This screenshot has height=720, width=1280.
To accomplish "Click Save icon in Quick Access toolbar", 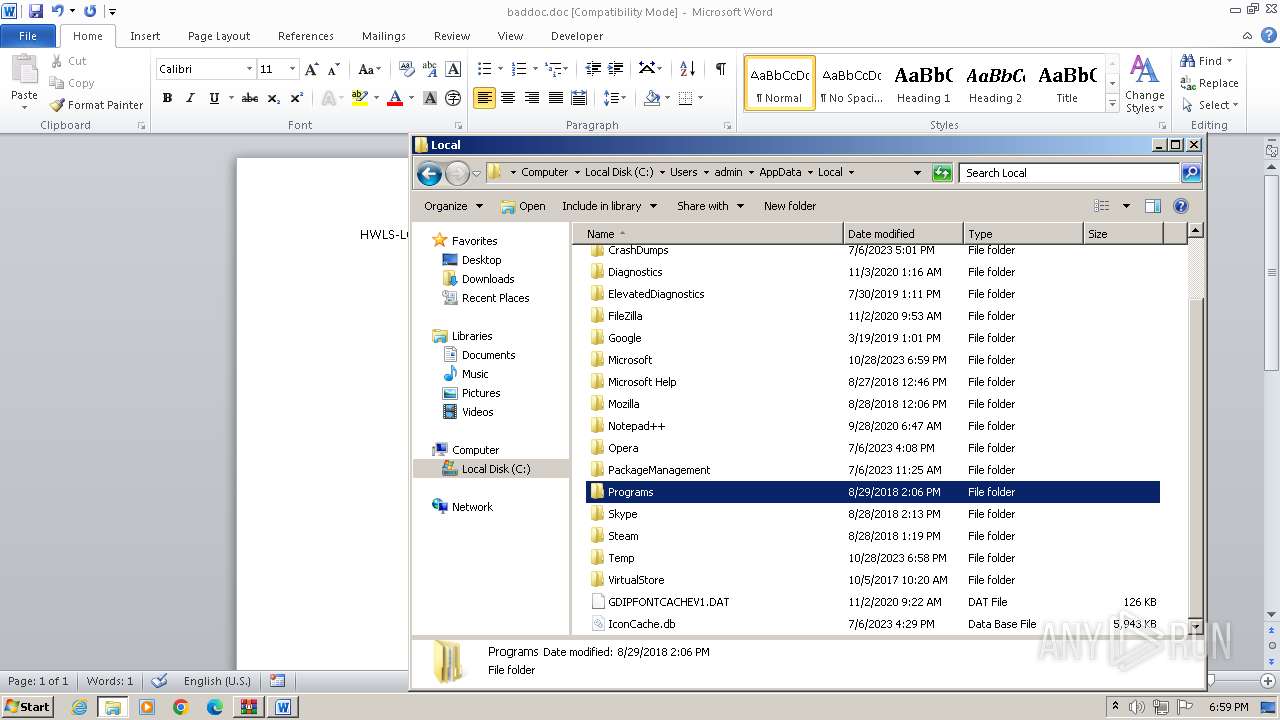I will 36,11.
